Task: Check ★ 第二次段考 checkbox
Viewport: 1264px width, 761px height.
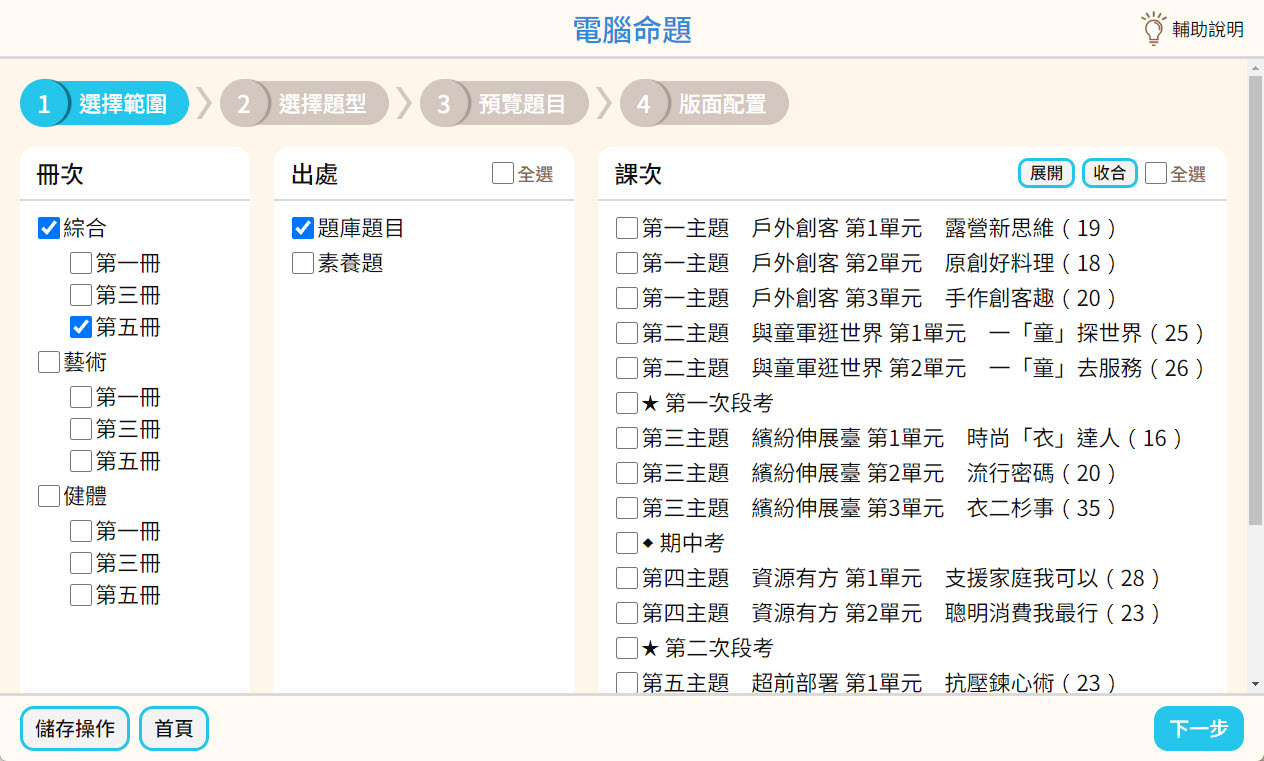Action: (627, 648)
